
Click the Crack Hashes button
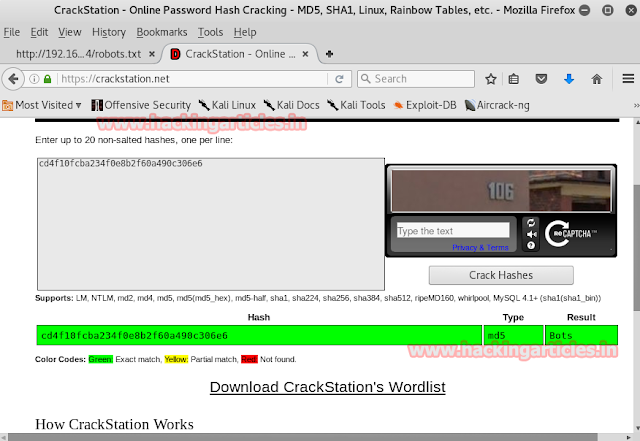click(x=501, y=275)
